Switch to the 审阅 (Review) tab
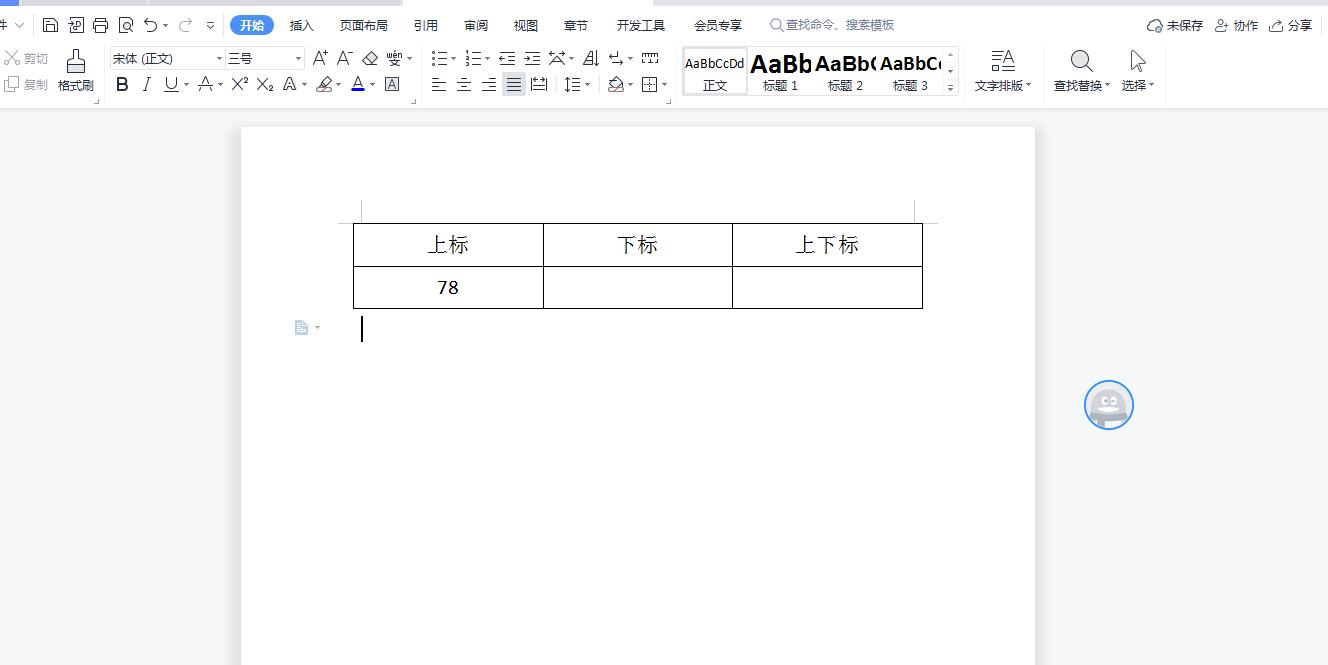The width and height of the screenshot is (1328, 665). [x=476, y=25]
